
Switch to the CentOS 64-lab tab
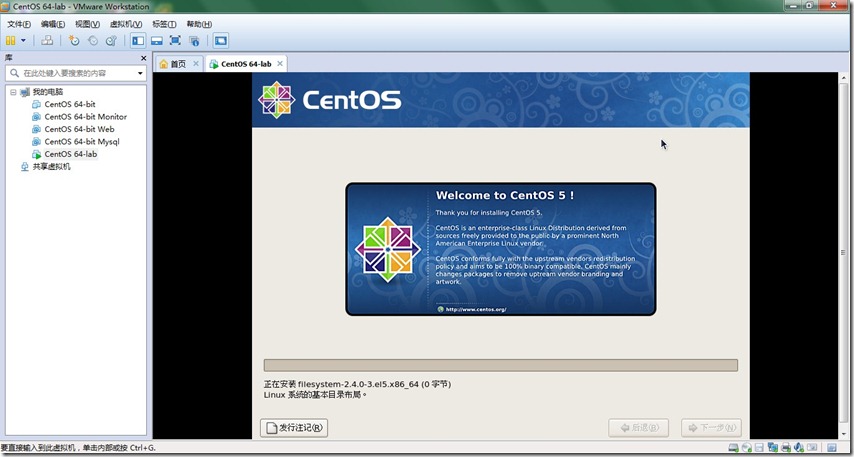point(246,64)
